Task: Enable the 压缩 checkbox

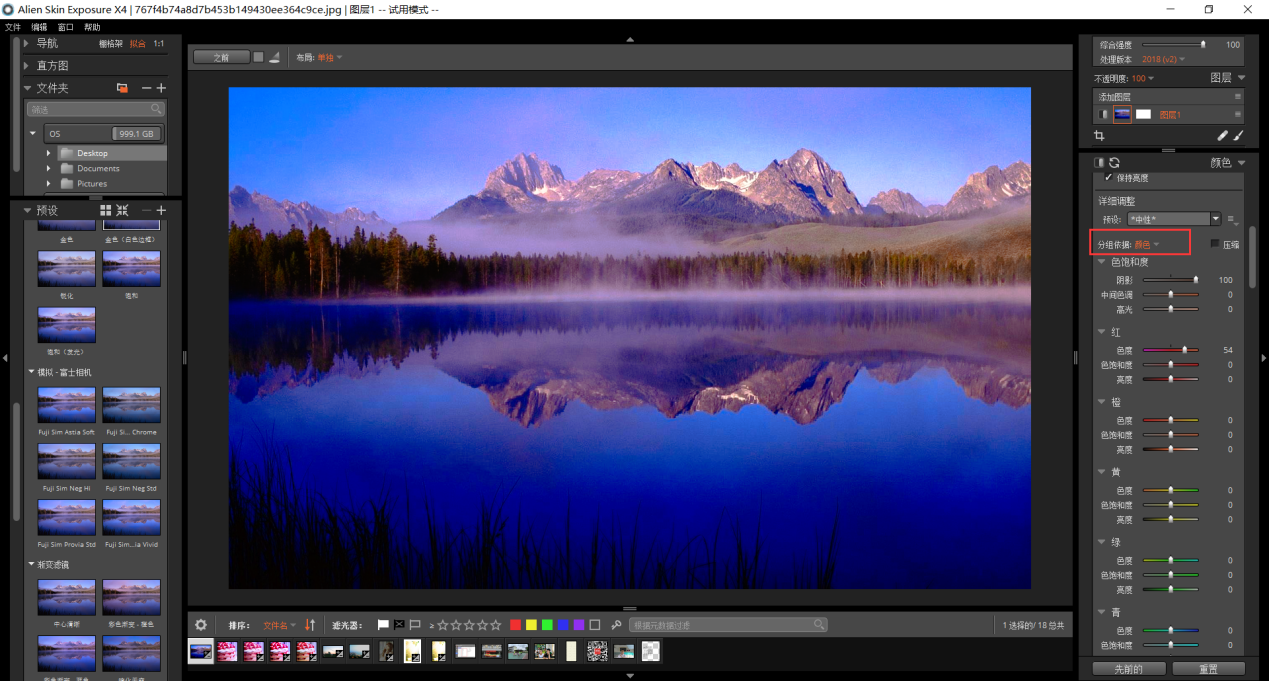Action: (1215, 244)
